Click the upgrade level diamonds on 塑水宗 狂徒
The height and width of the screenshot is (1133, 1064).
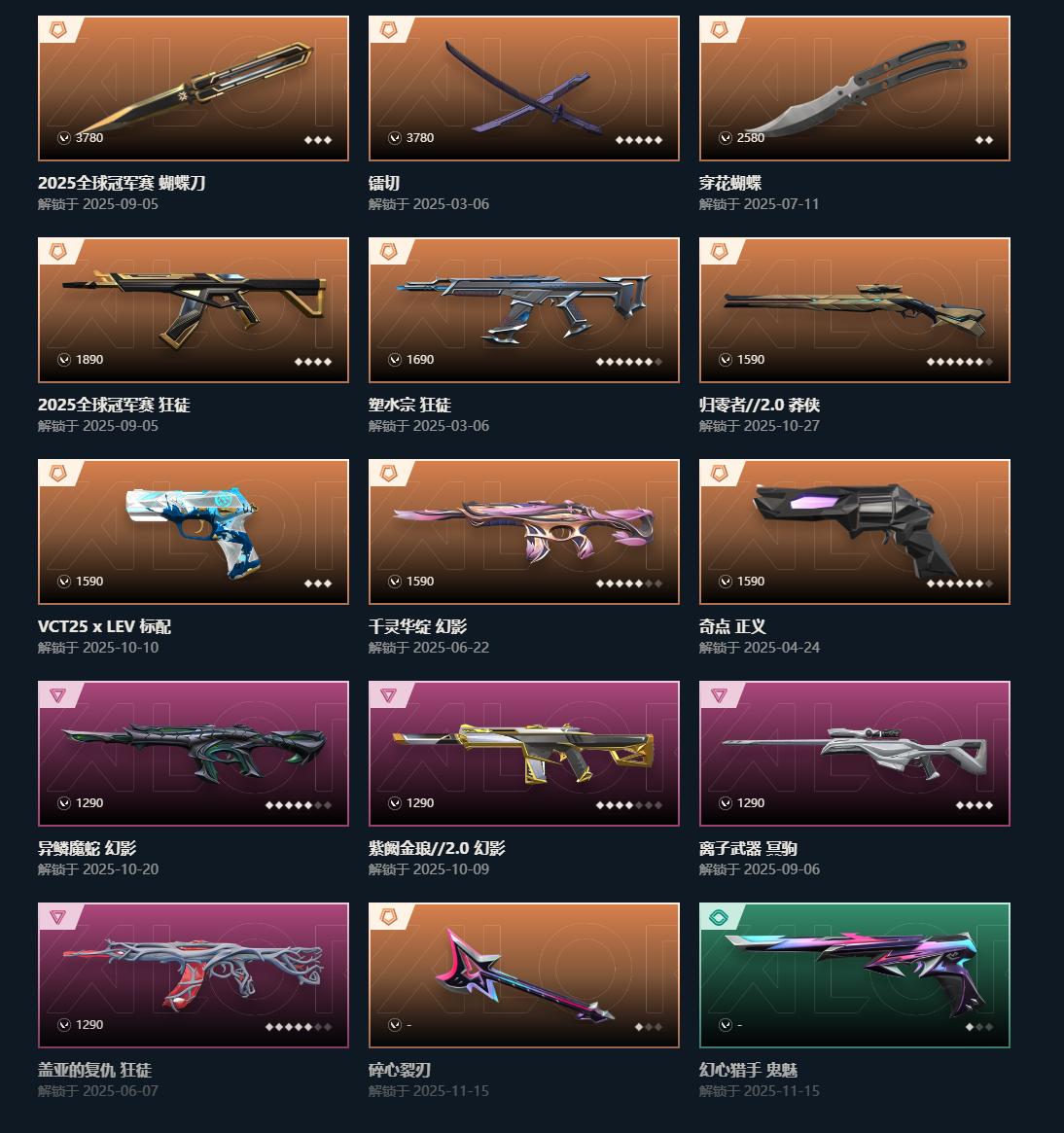628,361
